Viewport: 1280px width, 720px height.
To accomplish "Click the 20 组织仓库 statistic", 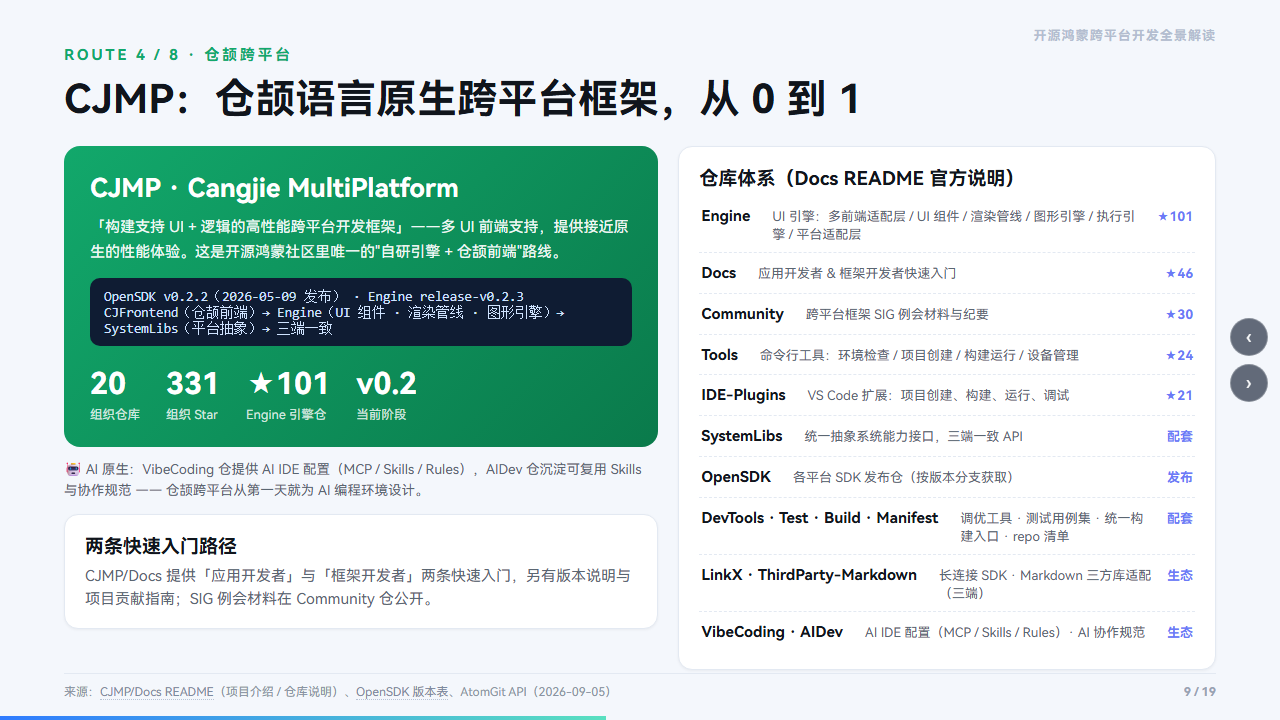I will tap(115, 395).
